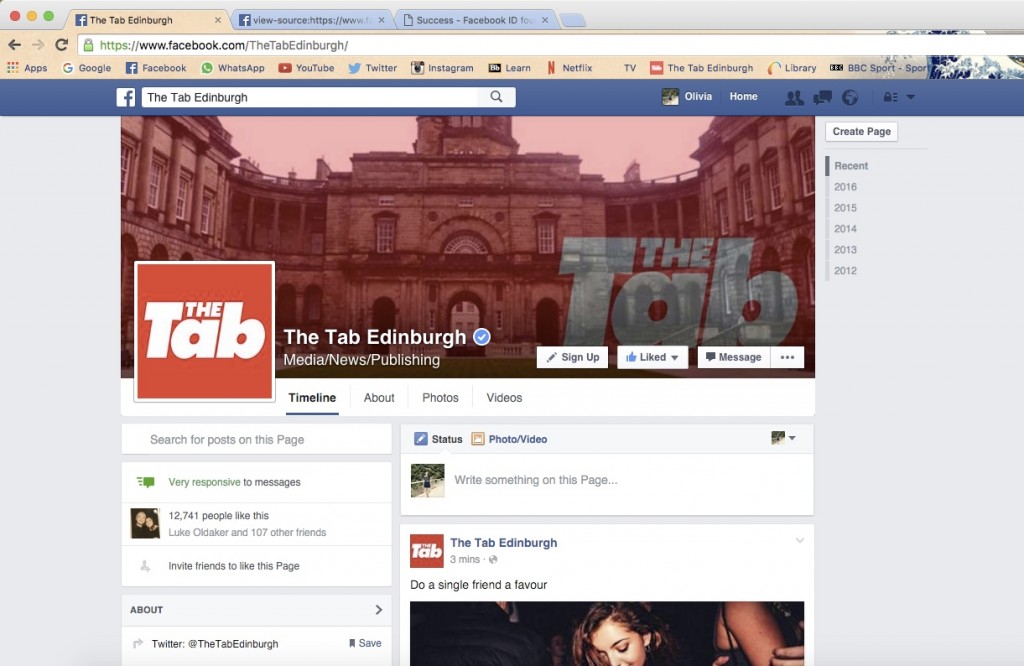
Task: Open the Netflix bookmark
Action: [x=569, y=67]
